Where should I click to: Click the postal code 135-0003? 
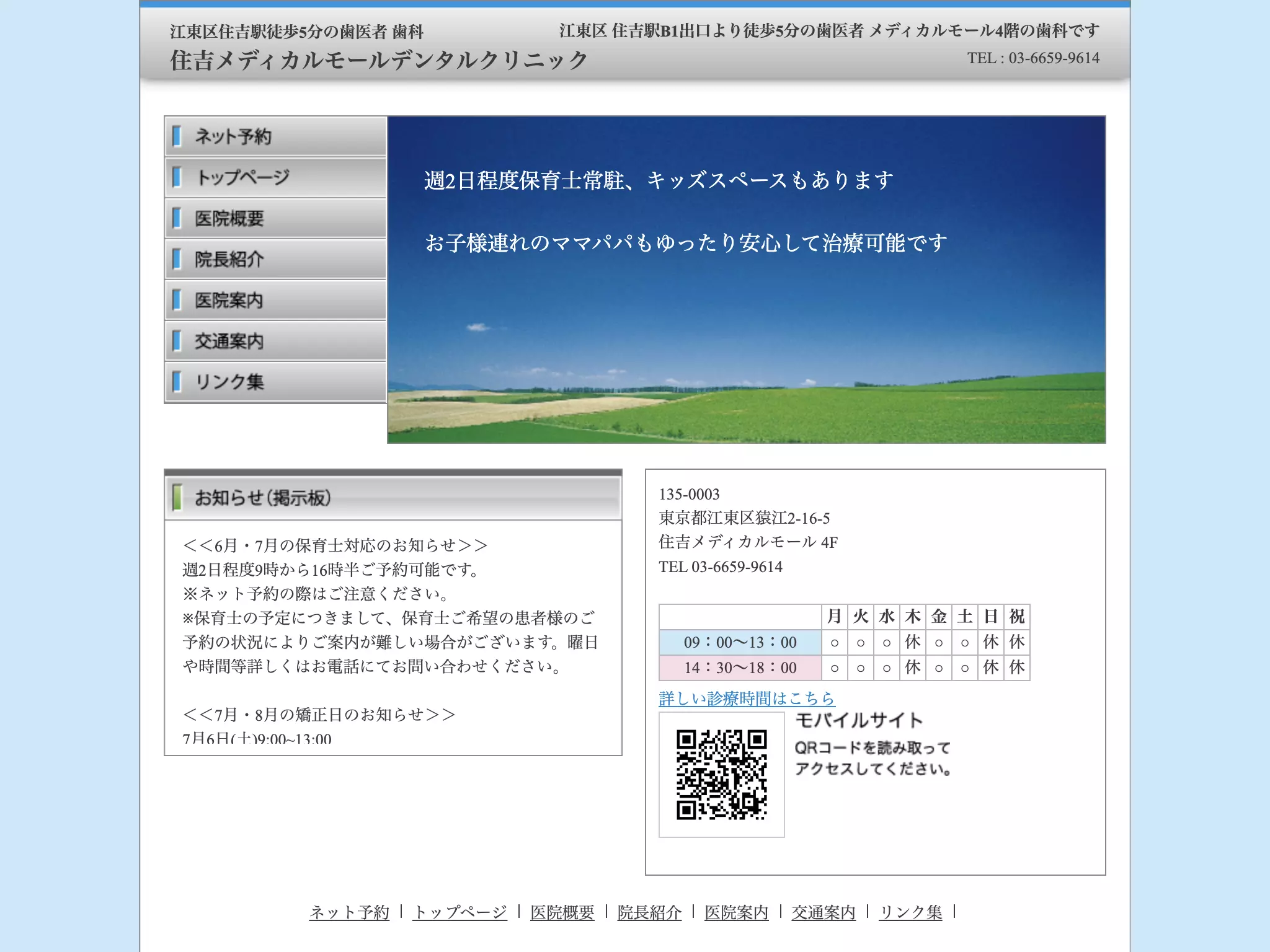pos(689,494)
